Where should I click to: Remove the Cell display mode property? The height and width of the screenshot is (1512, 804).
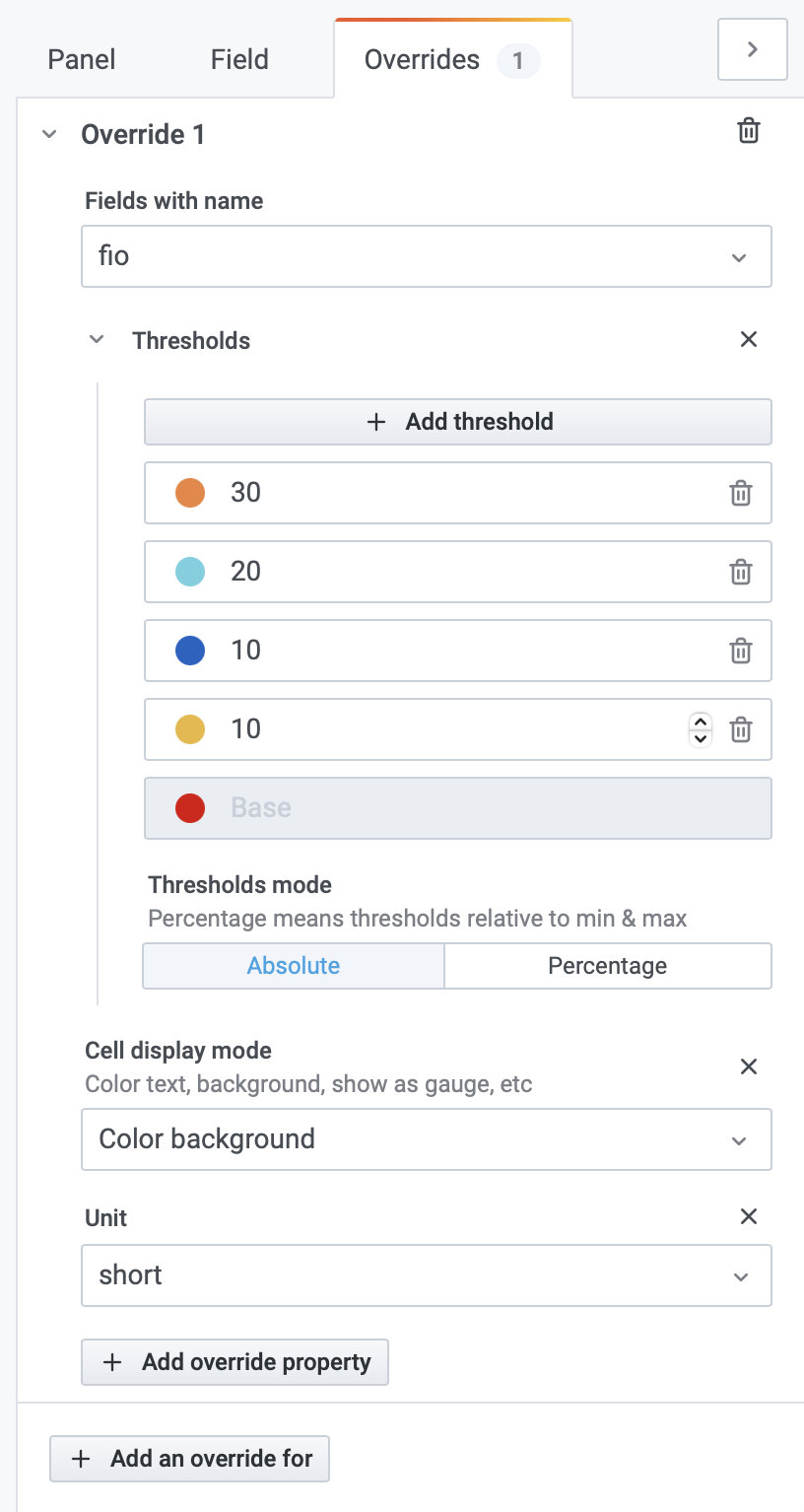point(748,1066)
